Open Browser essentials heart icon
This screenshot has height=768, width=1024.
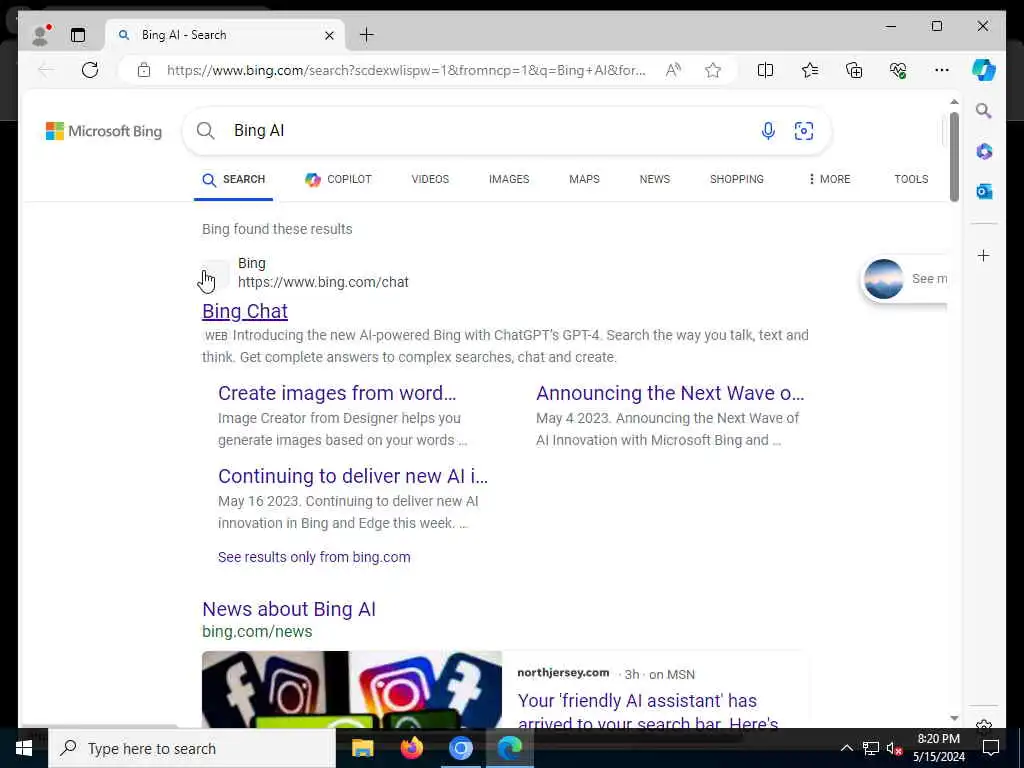[x=898, y=70]
